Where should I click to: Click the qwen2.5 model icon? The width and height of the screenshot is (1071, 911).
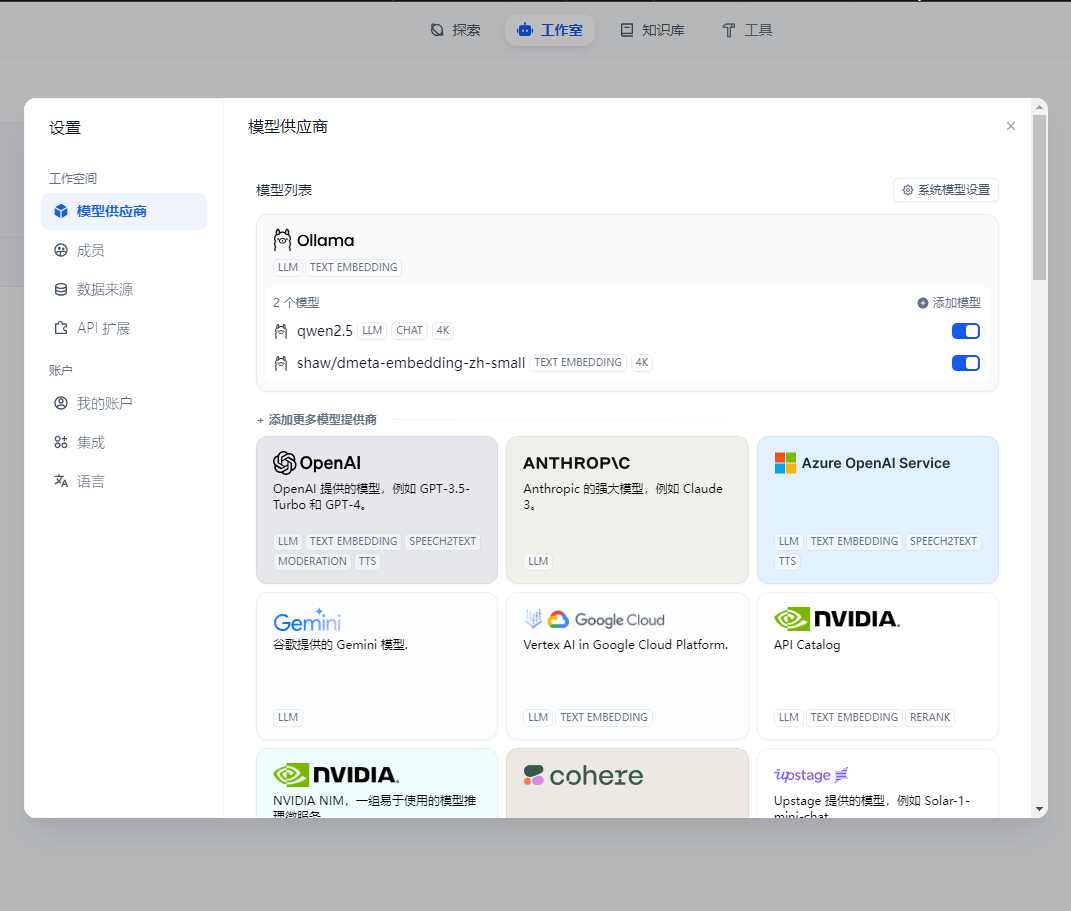281,331
